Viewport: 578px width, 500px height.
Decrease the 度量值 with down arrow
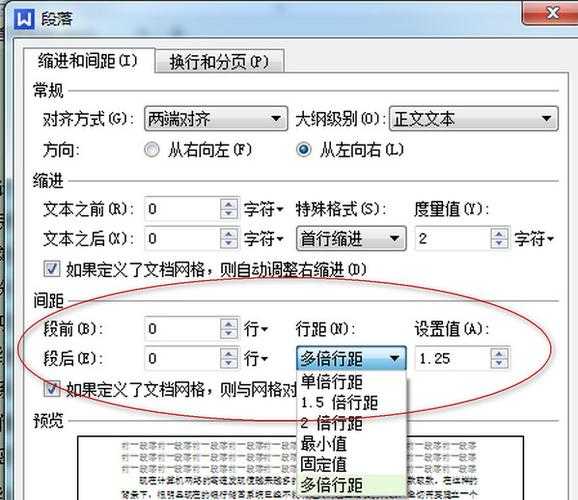[x=499, y=244]
